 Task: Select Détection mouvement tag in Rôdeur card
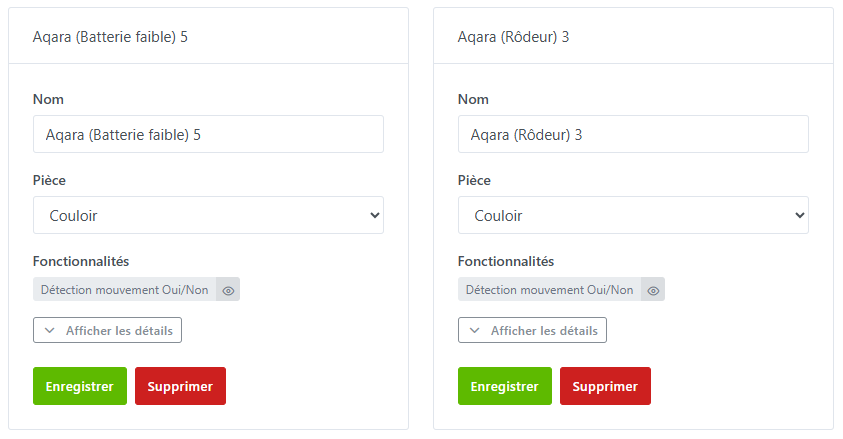coord(550,290)
